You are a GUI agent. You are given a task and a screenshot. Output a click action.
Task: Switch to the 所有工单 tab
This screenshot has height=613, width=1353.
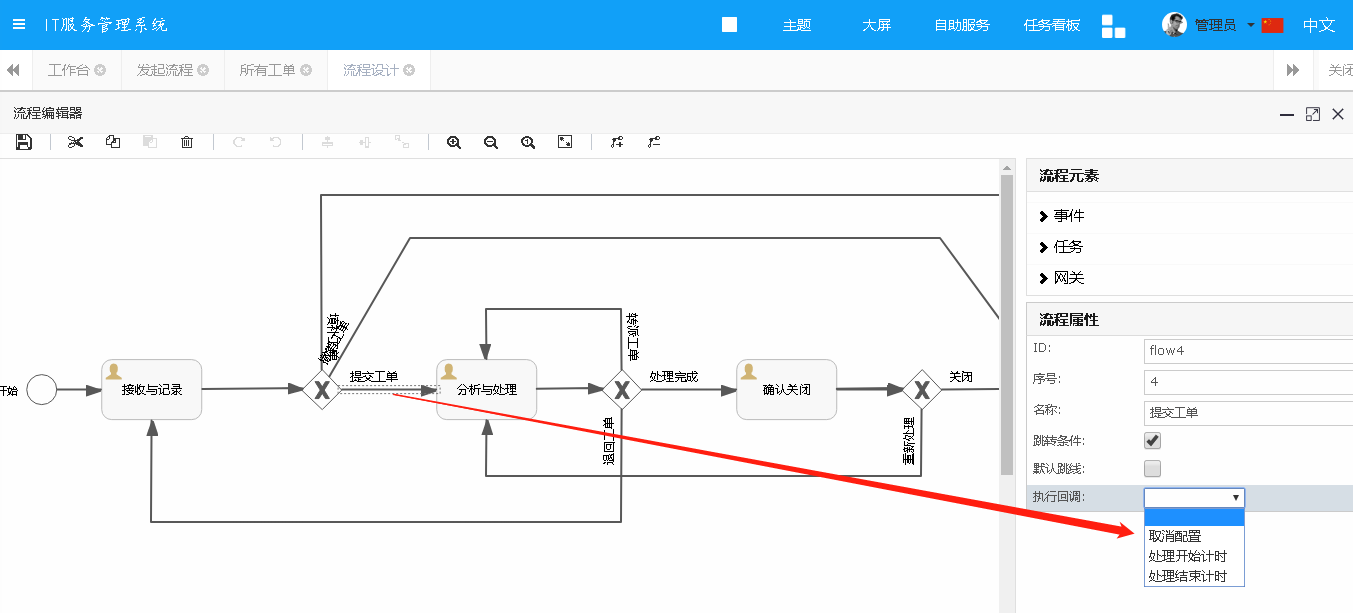(267, 70)
